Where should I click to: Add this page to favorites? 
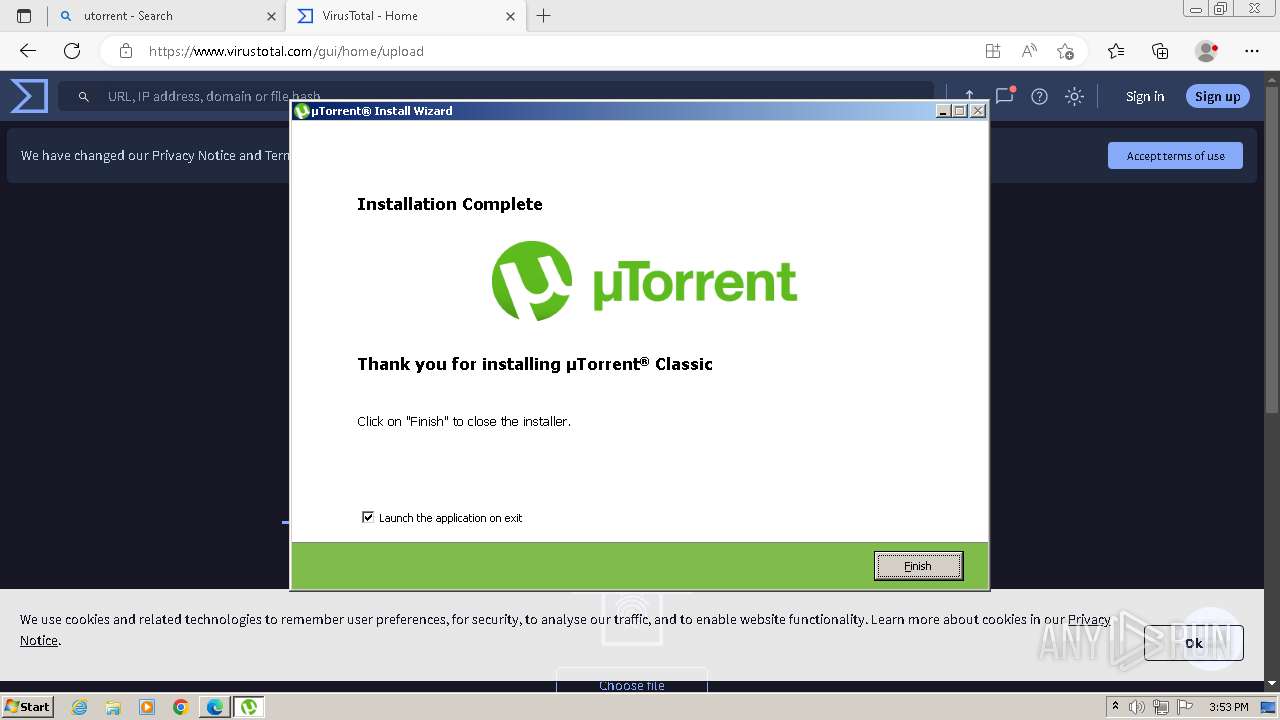1065,51
